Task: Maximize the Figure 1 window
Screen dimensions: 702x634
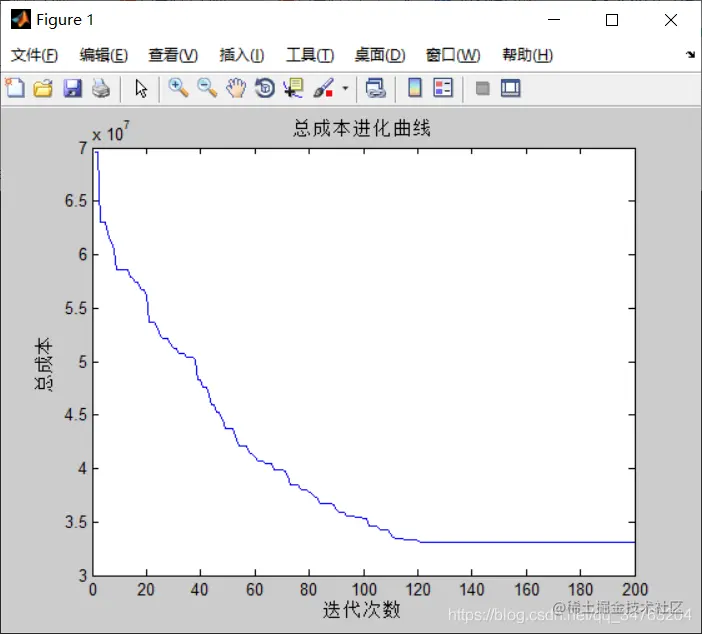Action: coord(612,20)
